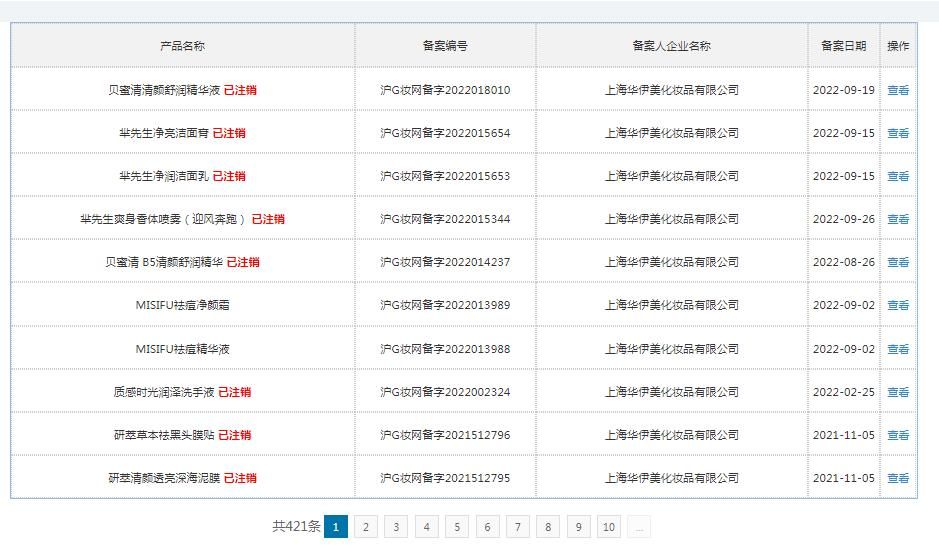View 研萃草本祛黑头膜贴 filing details
This screenshot has height=554, width=939.
click(897, 435)
